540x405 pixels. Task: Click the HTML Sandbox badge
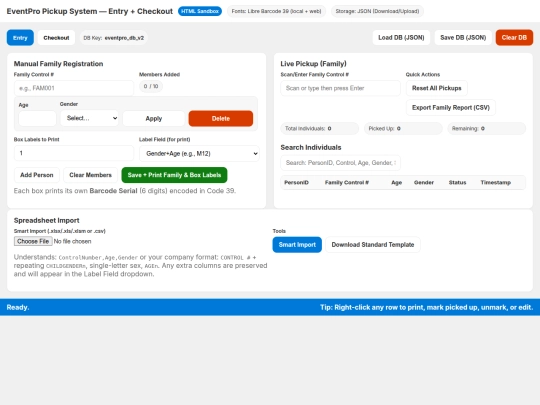tap(200, 11)
